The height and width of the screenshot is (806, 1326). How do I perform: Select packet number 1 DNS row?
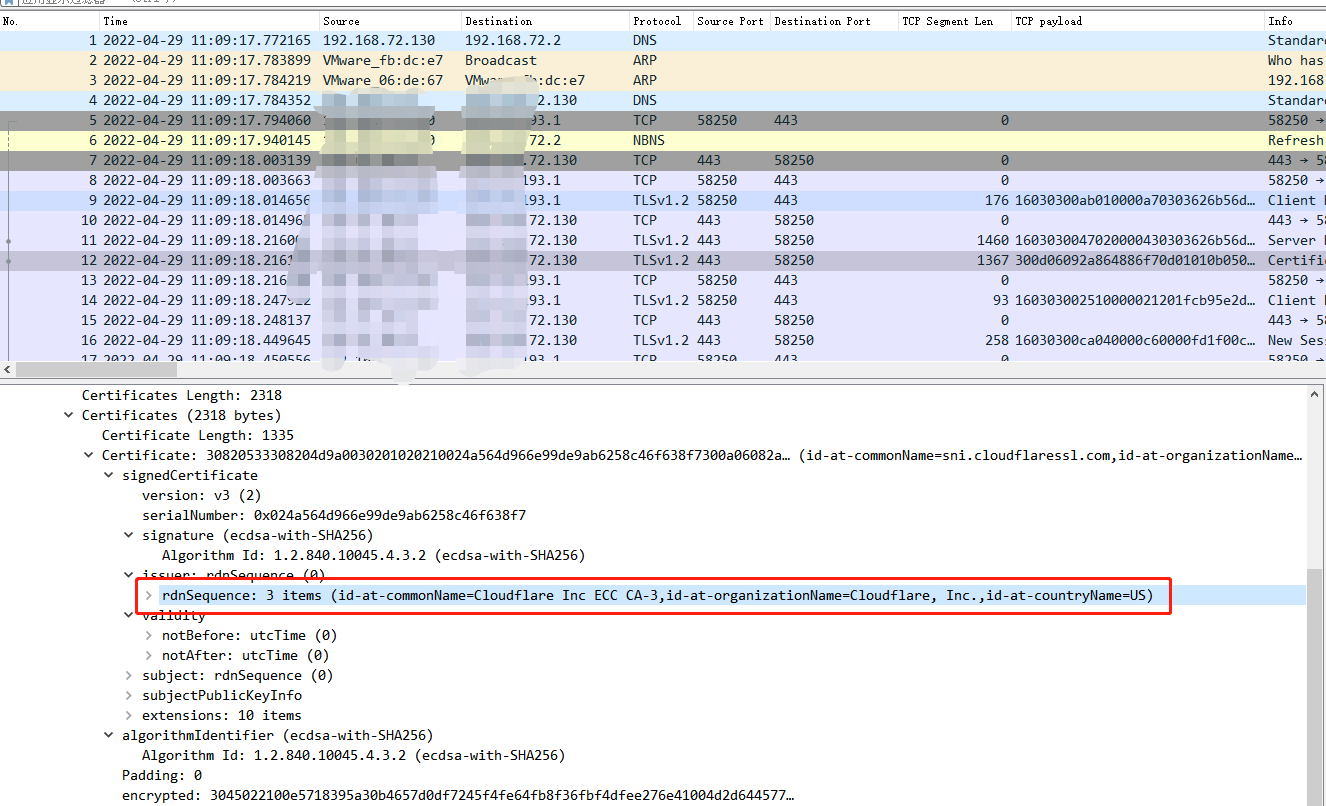coord(400,41)
